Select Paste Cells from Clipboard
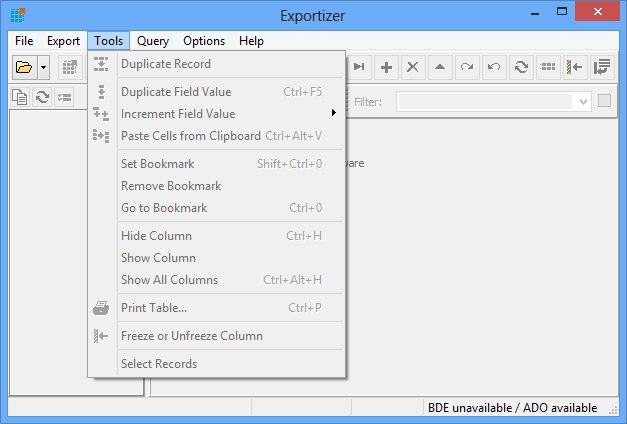627x424 pixels. click(216, 136)
